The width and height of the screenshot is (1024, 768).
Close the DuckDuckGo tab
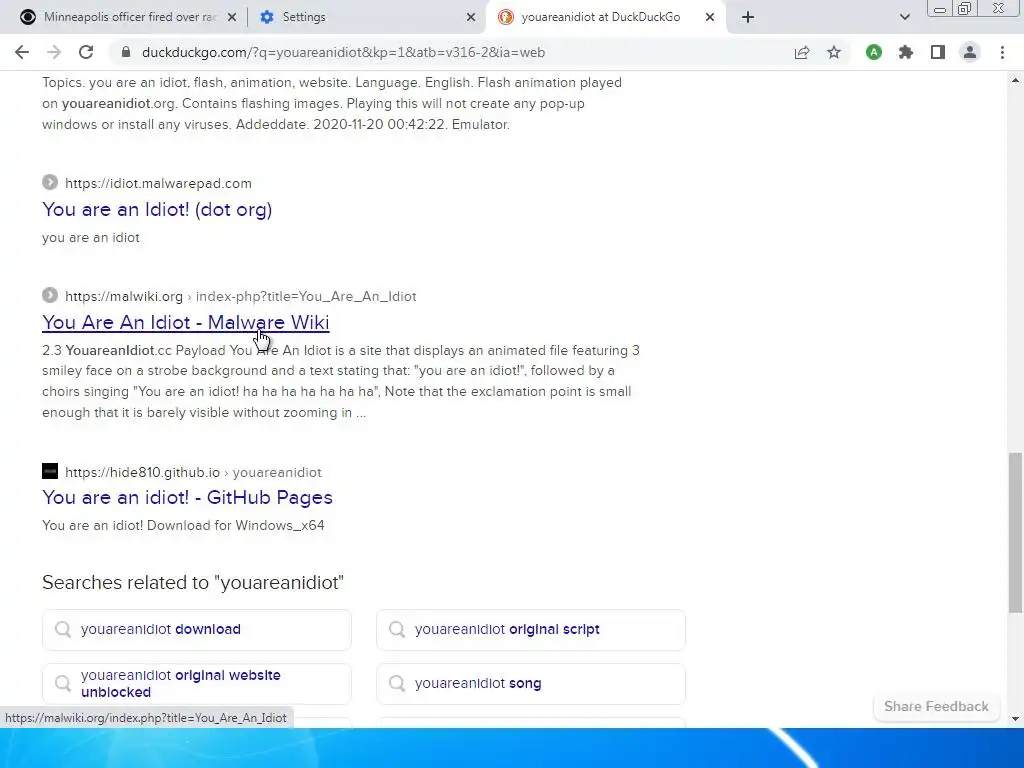tap(710, 17)
